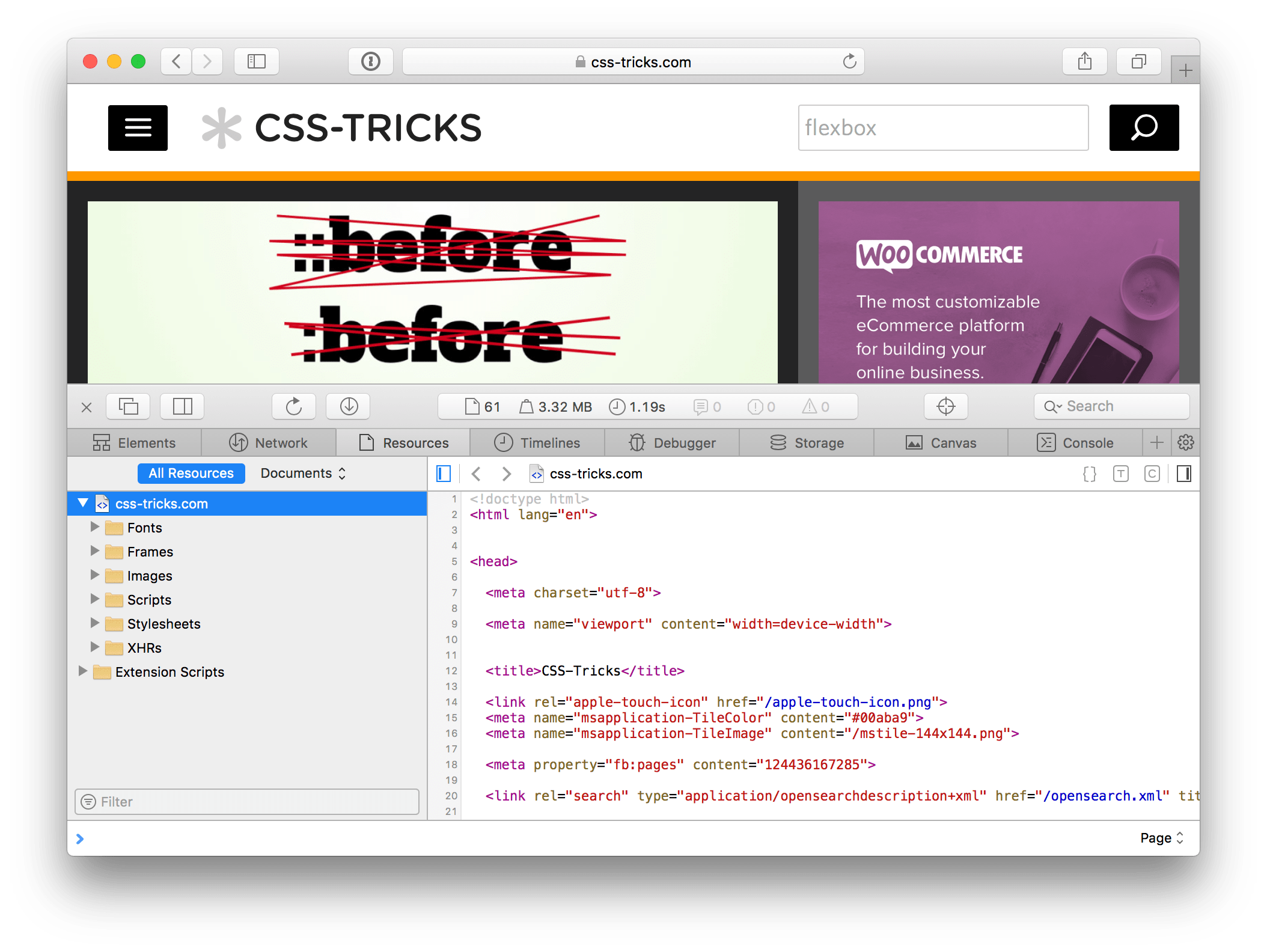Toggle the details sidebar on the right
Image resolution: width=1267 pixels, height=952 pixels.
(x=1183, y=474)
